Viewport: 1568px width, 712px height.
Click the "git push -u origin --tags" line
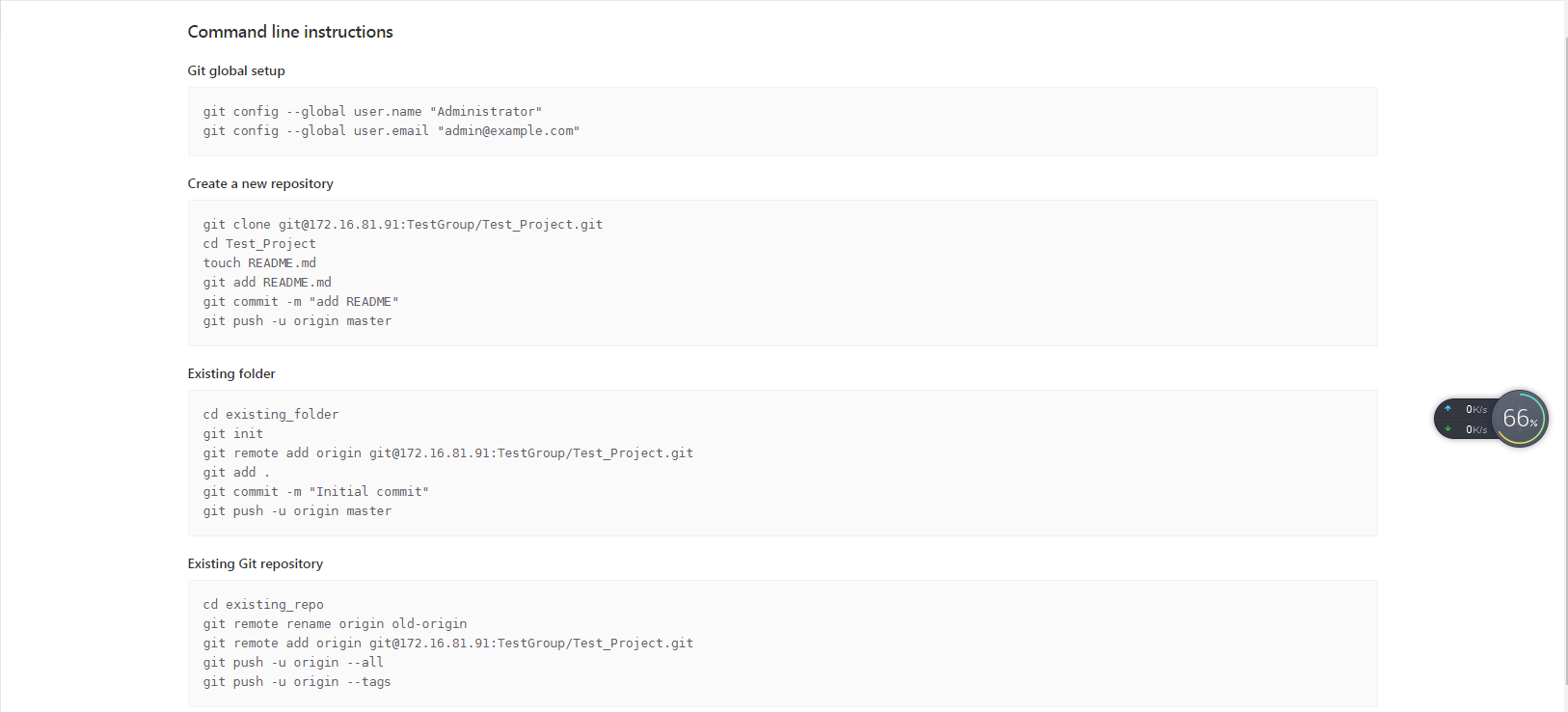297,682
